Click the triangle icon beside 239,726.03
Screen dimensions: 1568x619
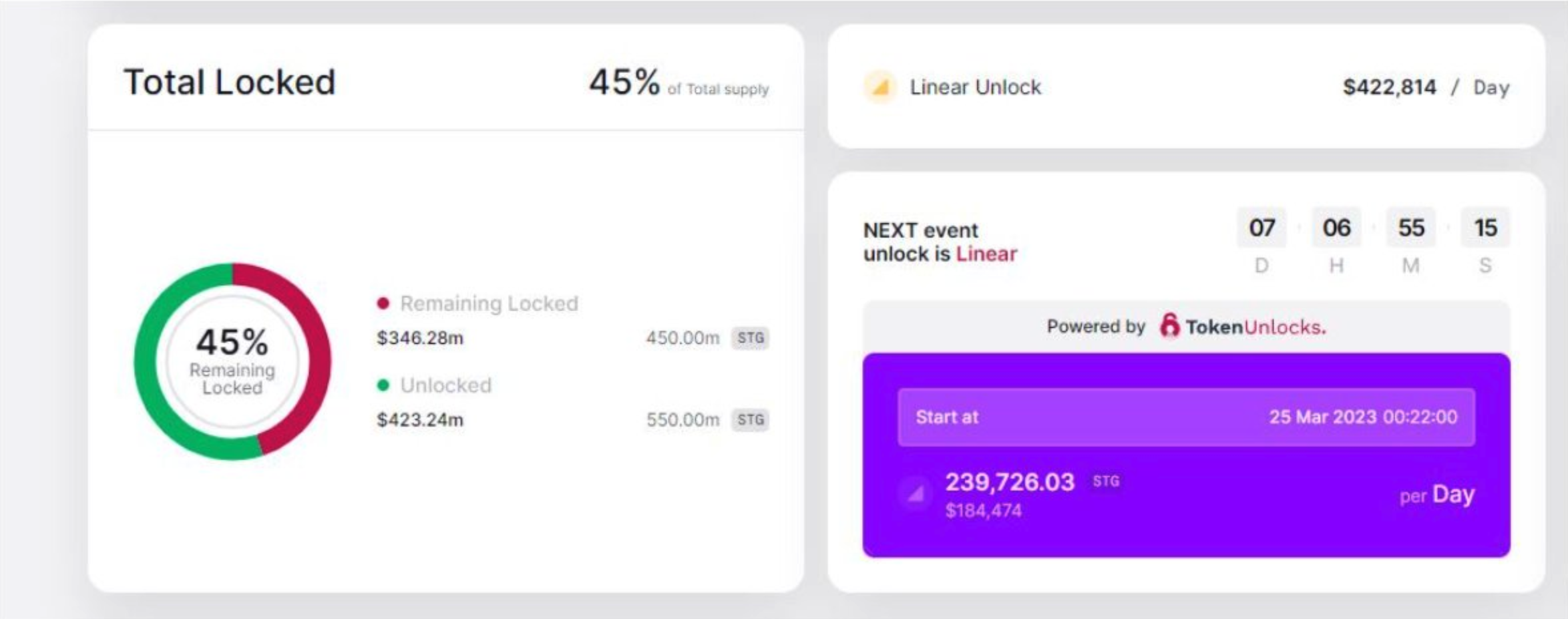916,494
